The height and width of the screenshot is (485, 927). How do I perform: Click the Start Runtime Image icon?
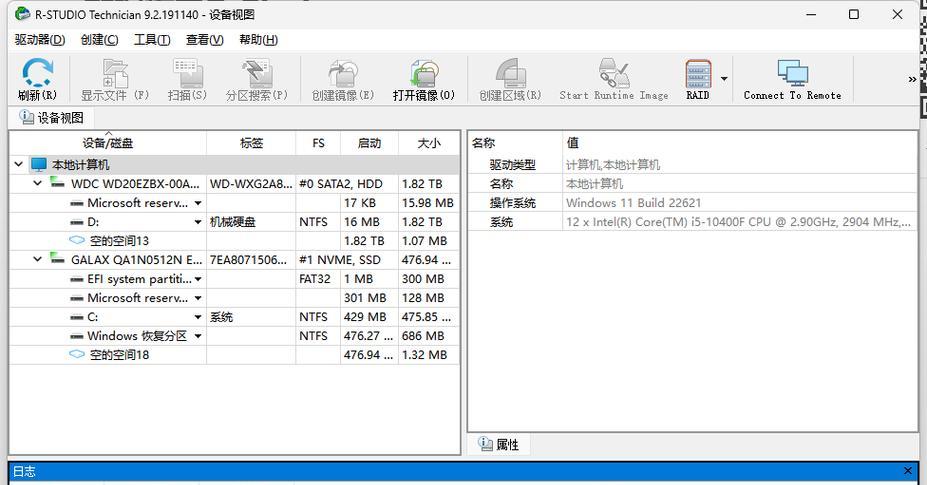point(614,73)
